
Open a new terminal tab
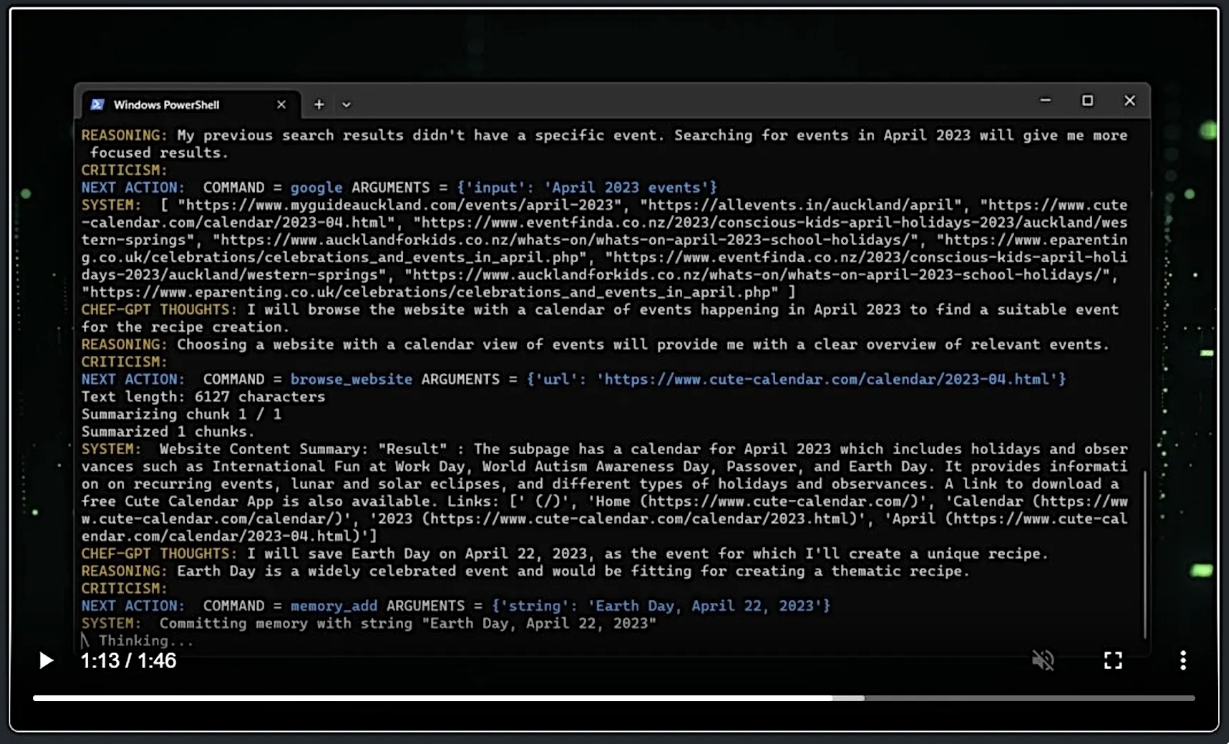tap(319, 104)
